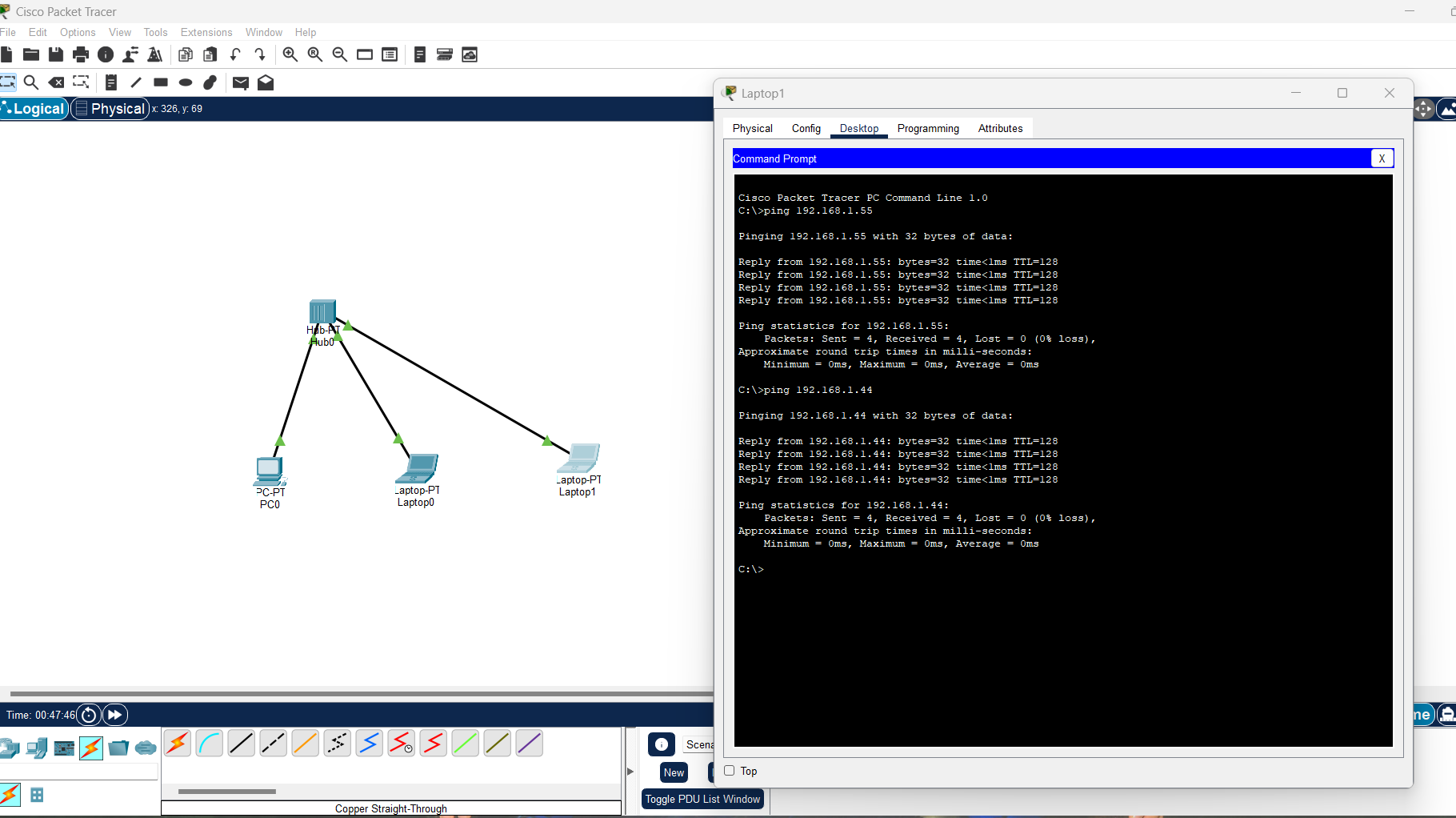Choose the Draw Rectangle tool
This screenshot has height=818, width=1456.
click(x=161, y=82)
